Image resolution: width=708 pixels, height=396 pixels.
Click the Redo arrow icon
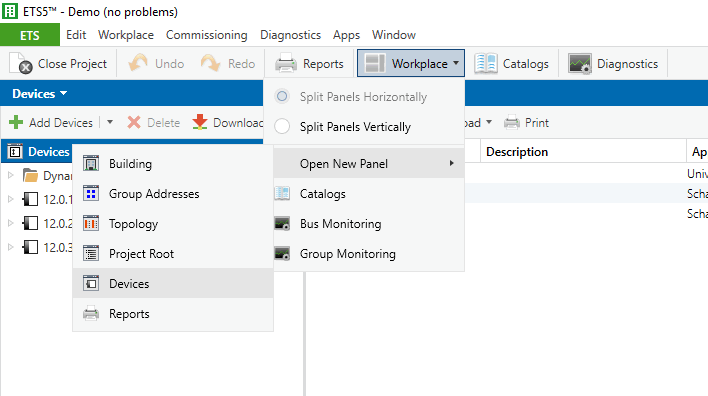point(210,63)
